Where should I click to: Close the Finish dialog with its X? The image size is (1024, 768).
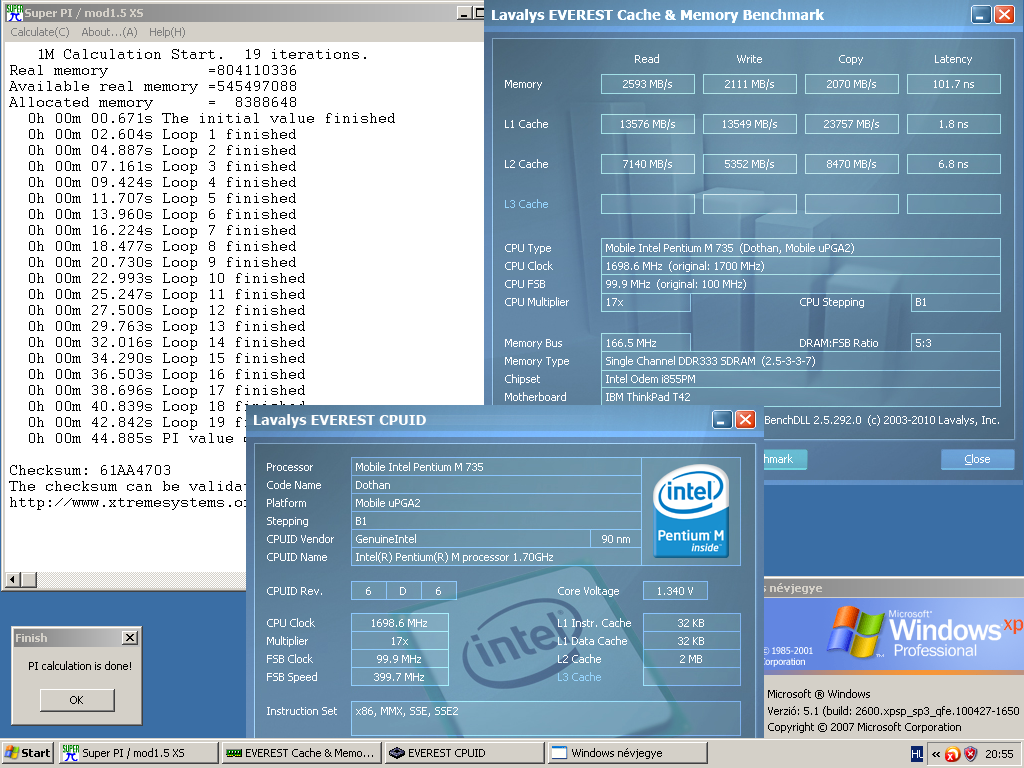click(x=130, y=637)
